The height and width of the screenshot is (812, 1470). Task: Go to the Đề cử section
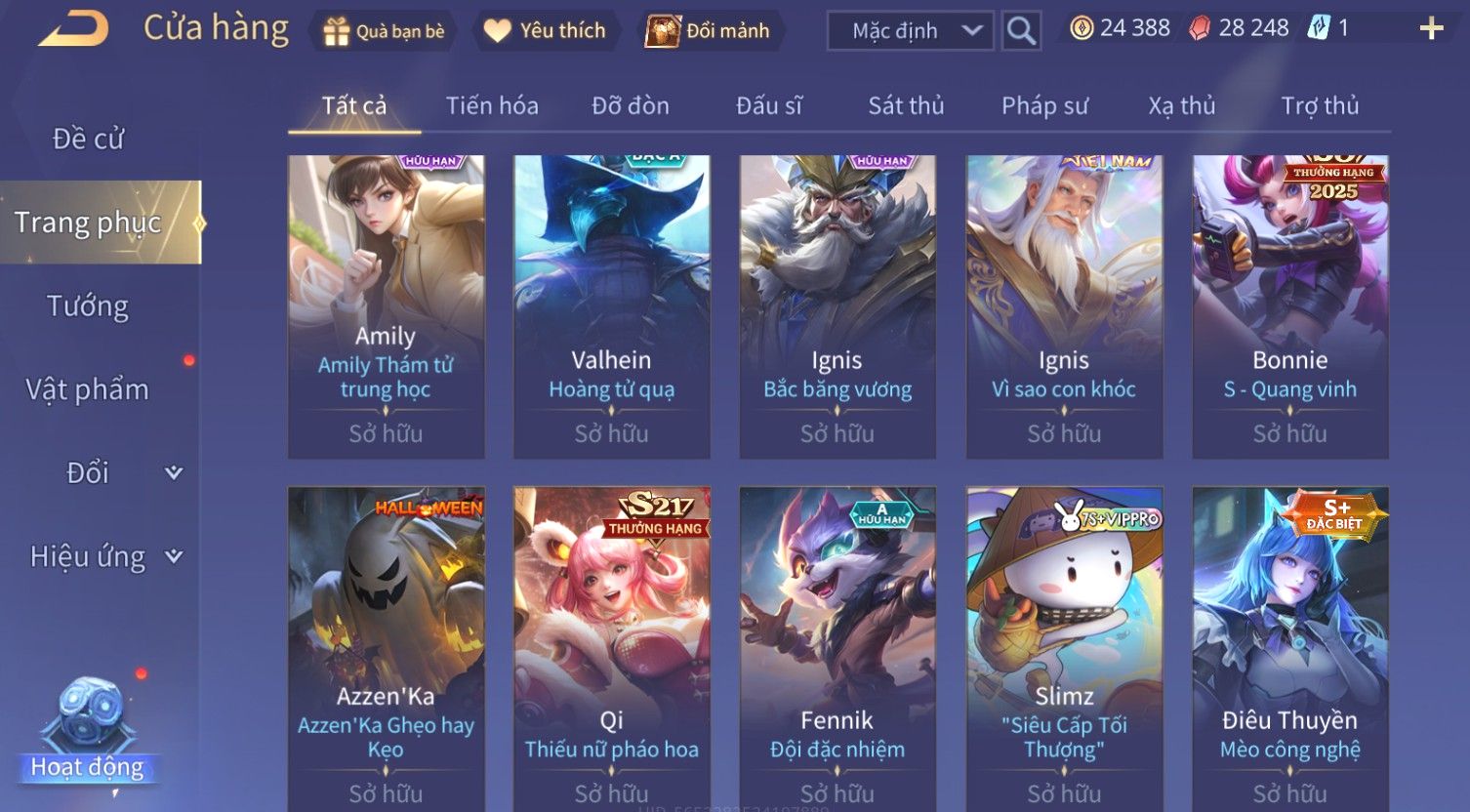coord(88,139)
